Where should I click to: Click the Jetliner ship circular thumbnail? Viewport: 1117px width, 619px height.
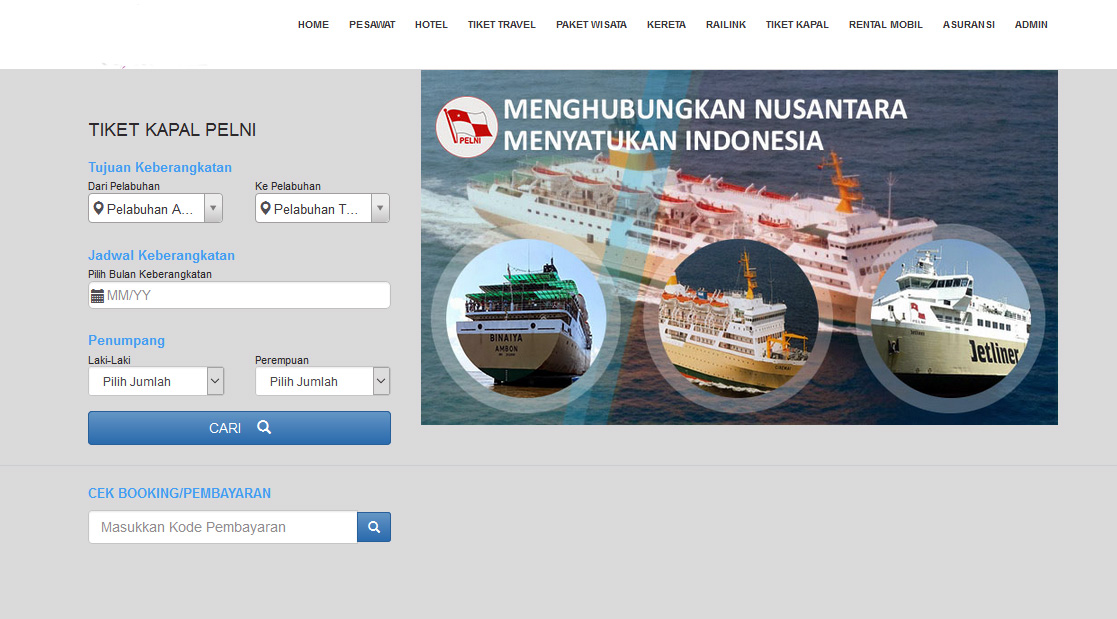[950, 318]
